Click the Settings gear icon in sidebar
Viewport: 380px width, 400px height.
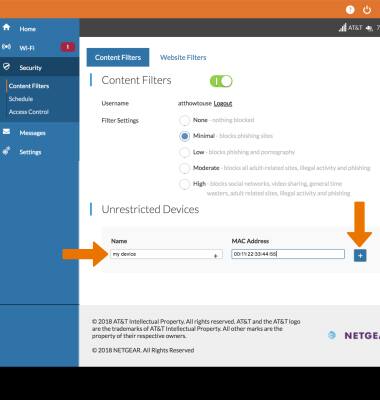pos(6,151)
